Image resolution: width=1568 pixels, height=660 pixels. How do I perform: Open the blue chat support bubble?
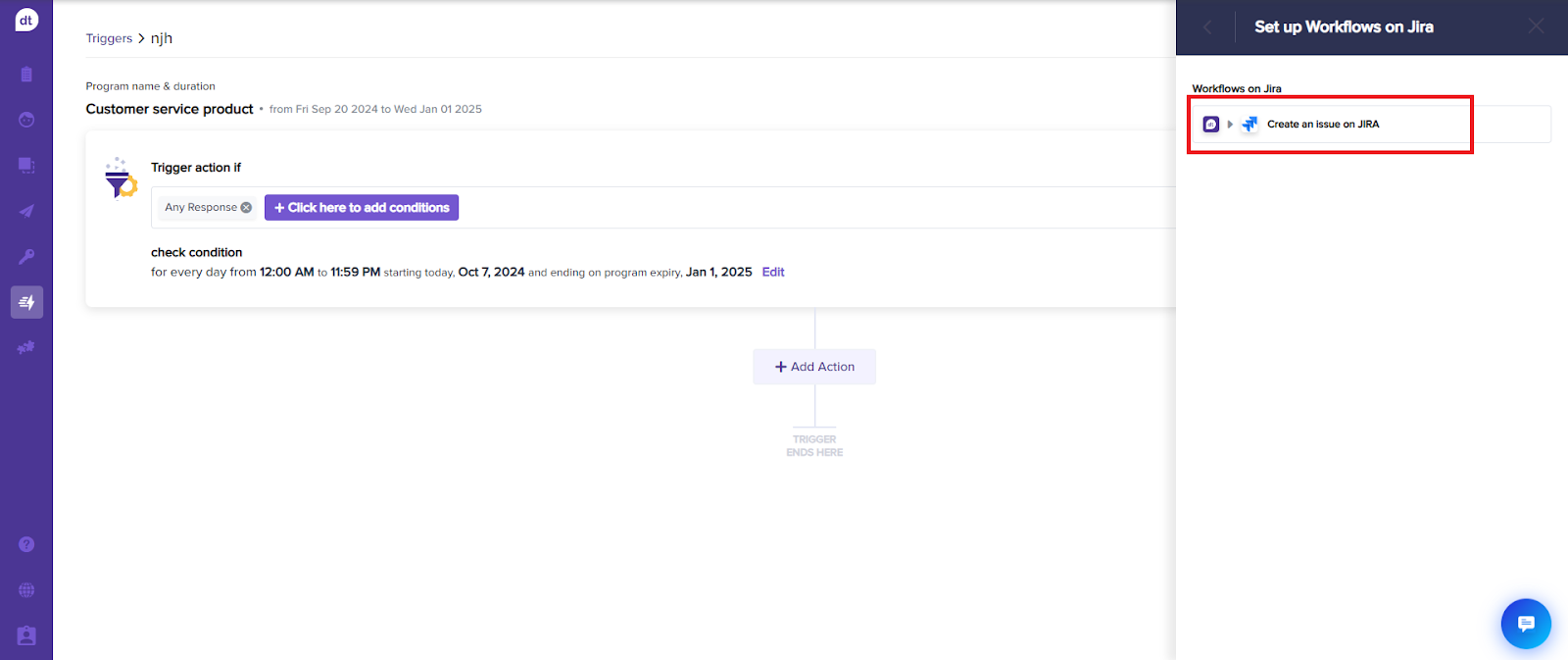coord(1526,624)
